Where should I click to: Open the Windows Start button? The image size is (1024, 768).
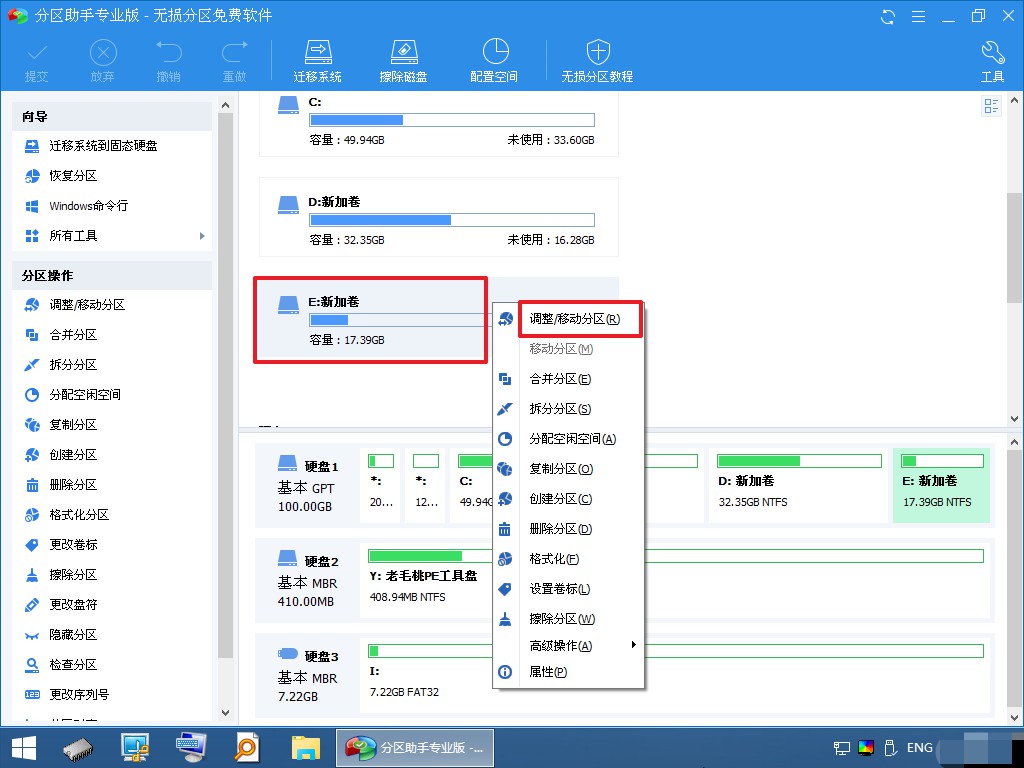pyautogui.click(x=24, y=748)
